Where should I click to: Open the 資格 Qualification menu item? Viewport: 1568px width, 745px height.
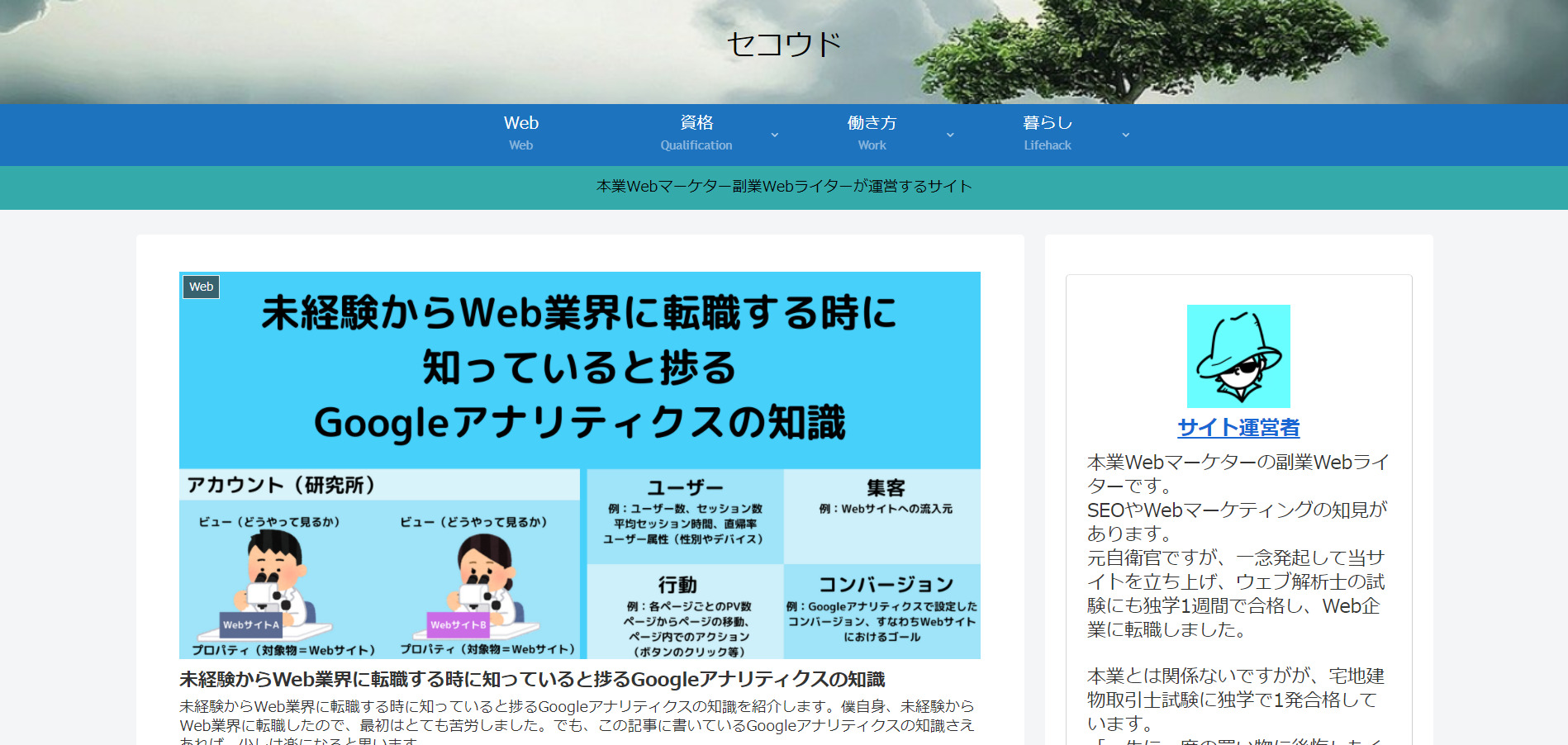696,134
